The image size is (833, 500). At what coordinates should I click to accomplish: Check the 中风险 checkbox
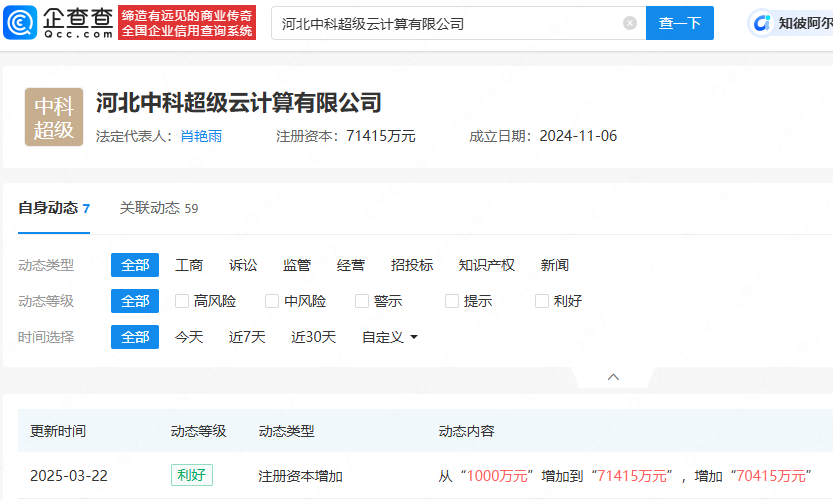click(x=271, y=301)
